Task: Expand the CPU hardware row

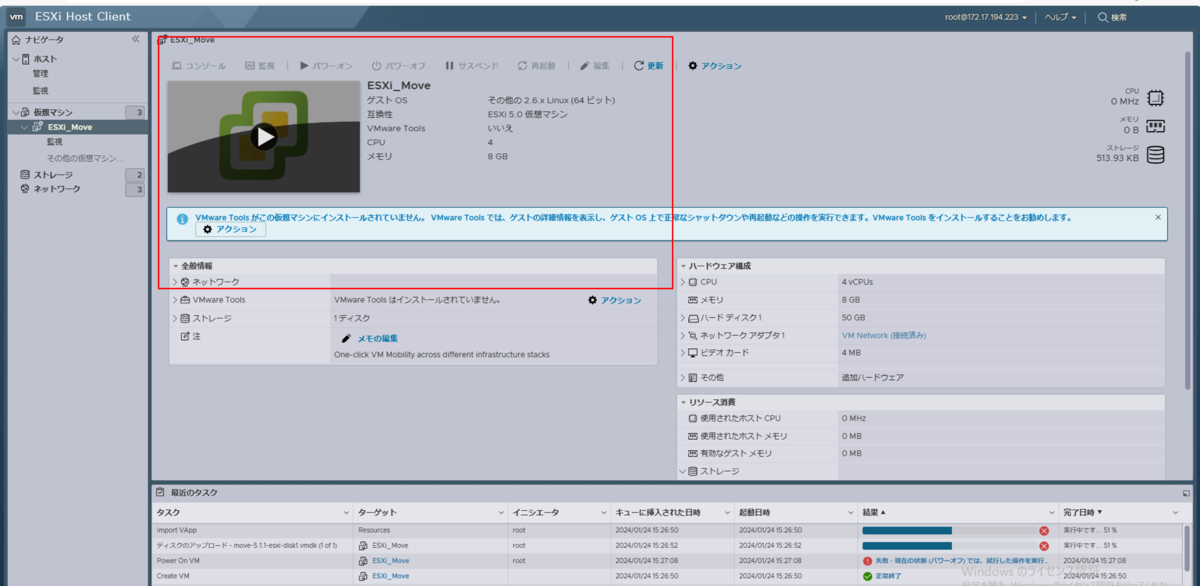Action: [682, 282]
